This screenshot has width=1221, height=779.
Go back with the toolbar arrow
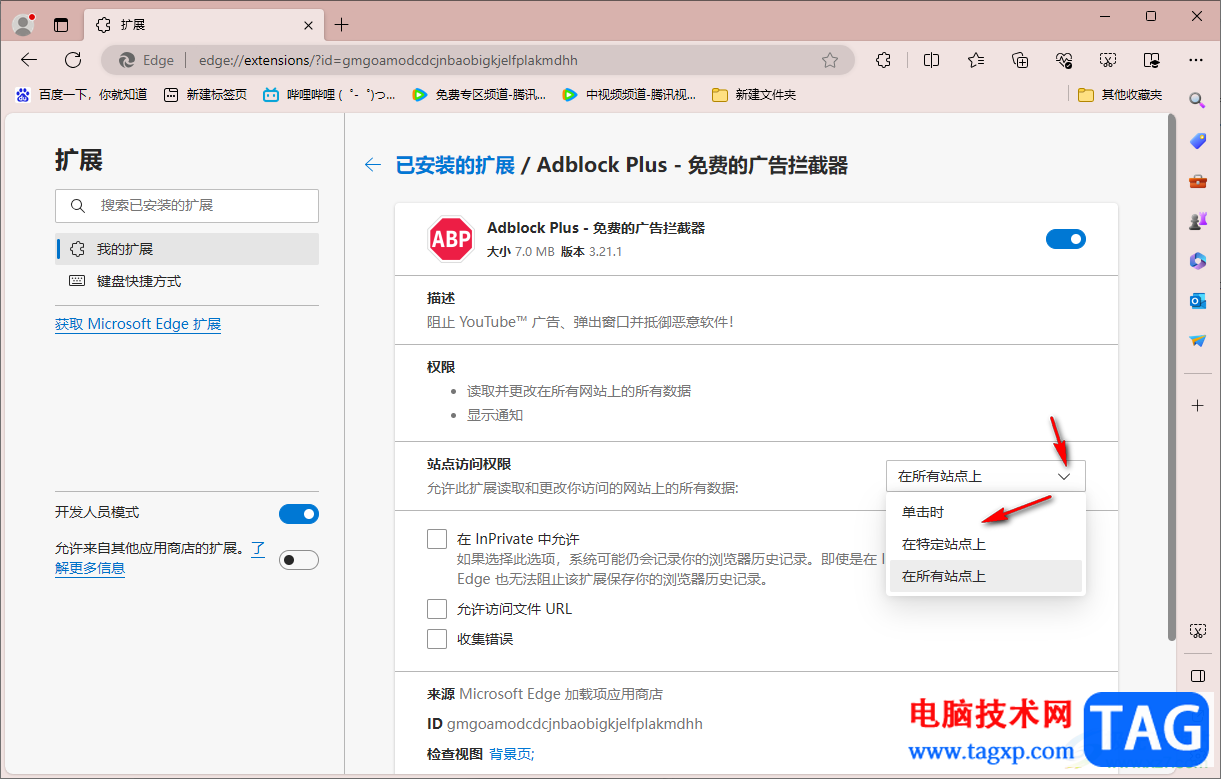coord(29,60)
